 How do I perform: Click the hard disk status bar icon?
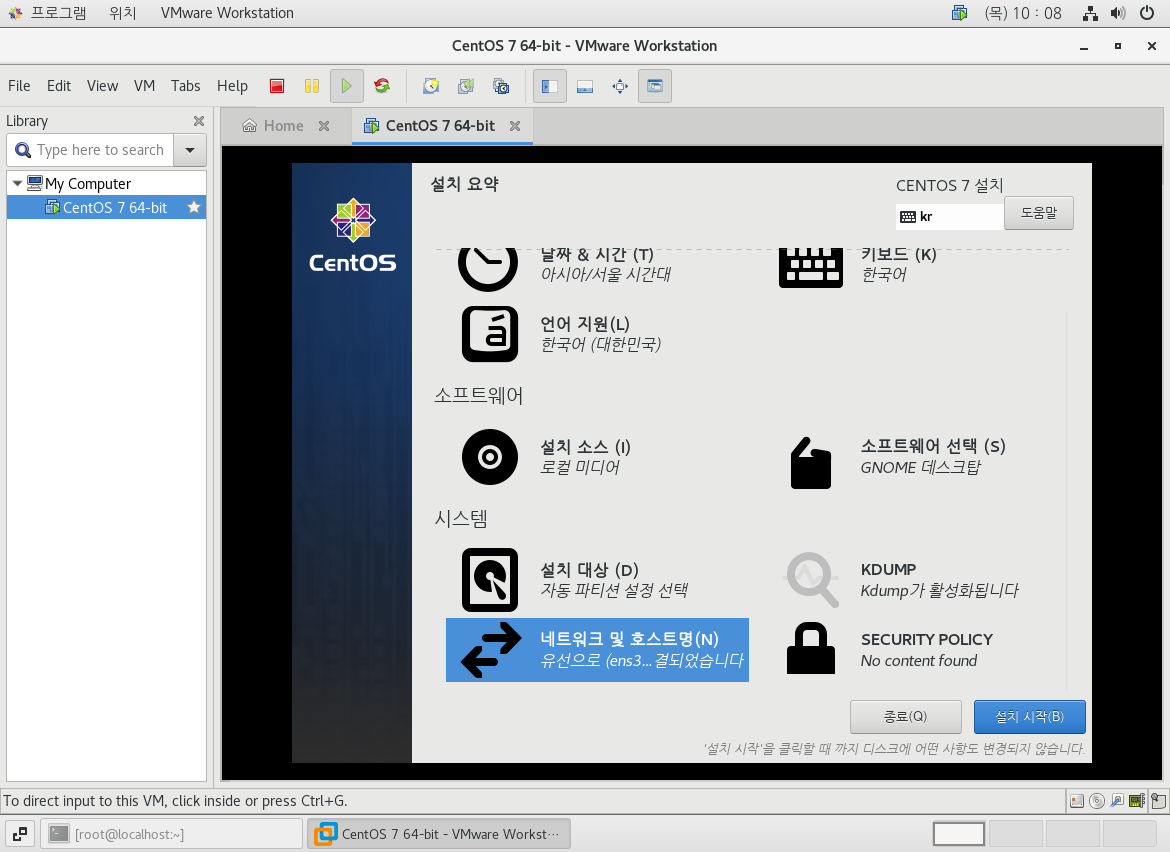pos(1077,801)
